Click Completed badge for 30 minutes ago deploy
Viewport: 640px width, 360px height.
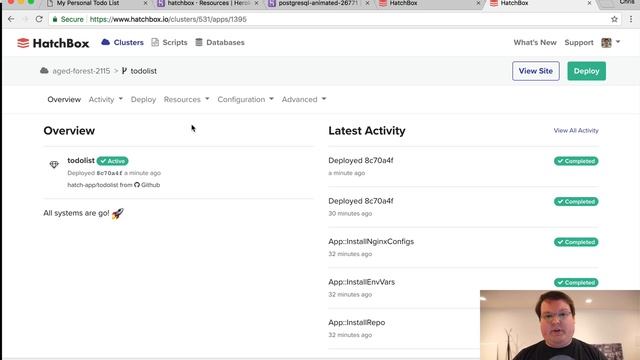click(576, 202)
